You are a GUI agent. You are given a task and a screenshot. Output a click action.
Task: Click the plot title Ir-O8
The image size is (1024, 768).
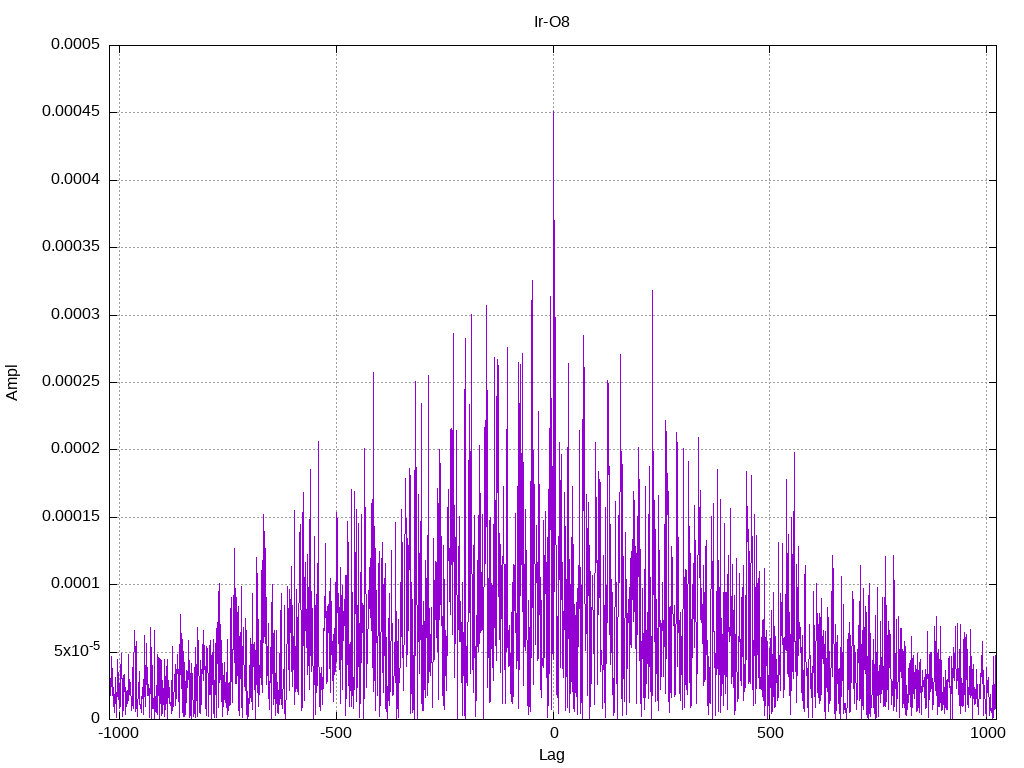pyautogui.click(x=552, y=22)
